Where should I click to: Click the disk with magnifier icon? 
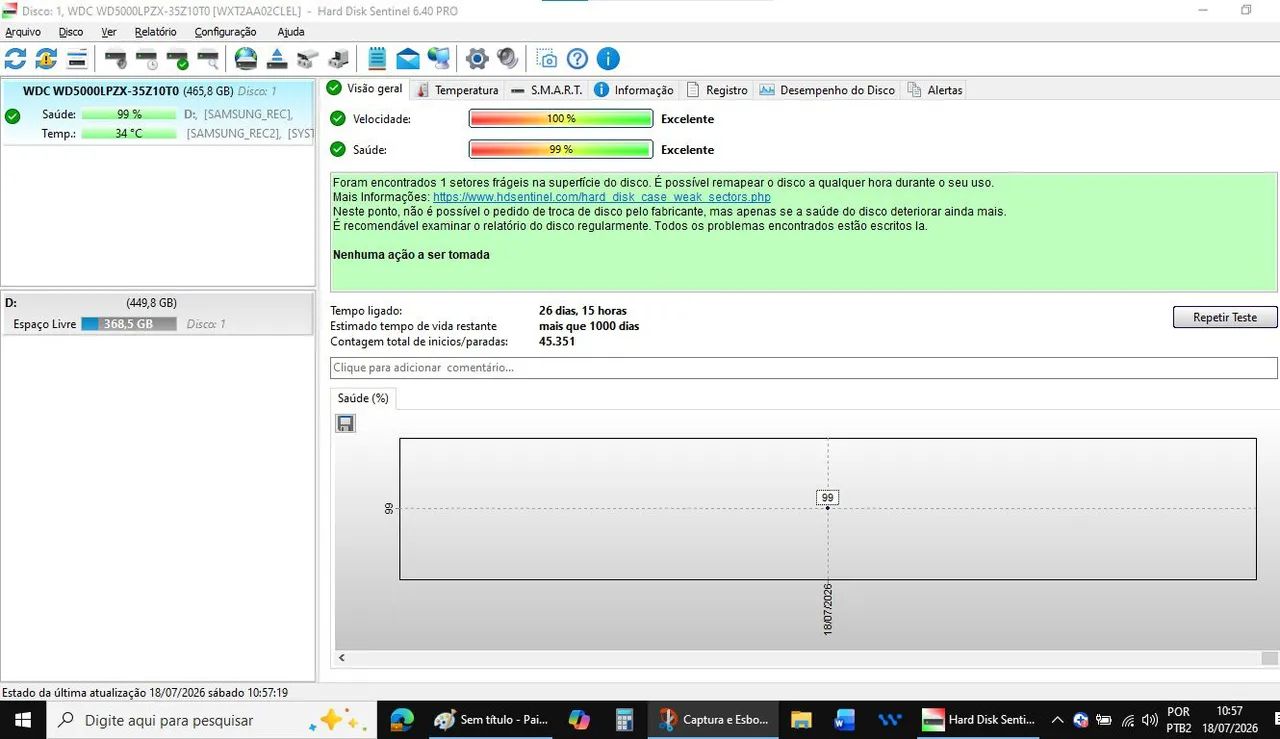point(208,59)
